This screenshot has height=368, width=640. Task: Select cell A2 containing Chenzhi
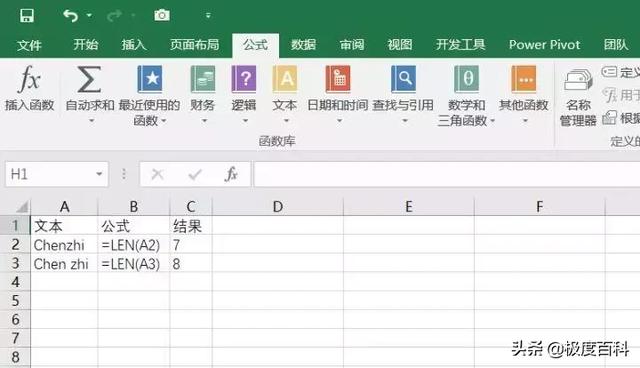pos(64,244)
